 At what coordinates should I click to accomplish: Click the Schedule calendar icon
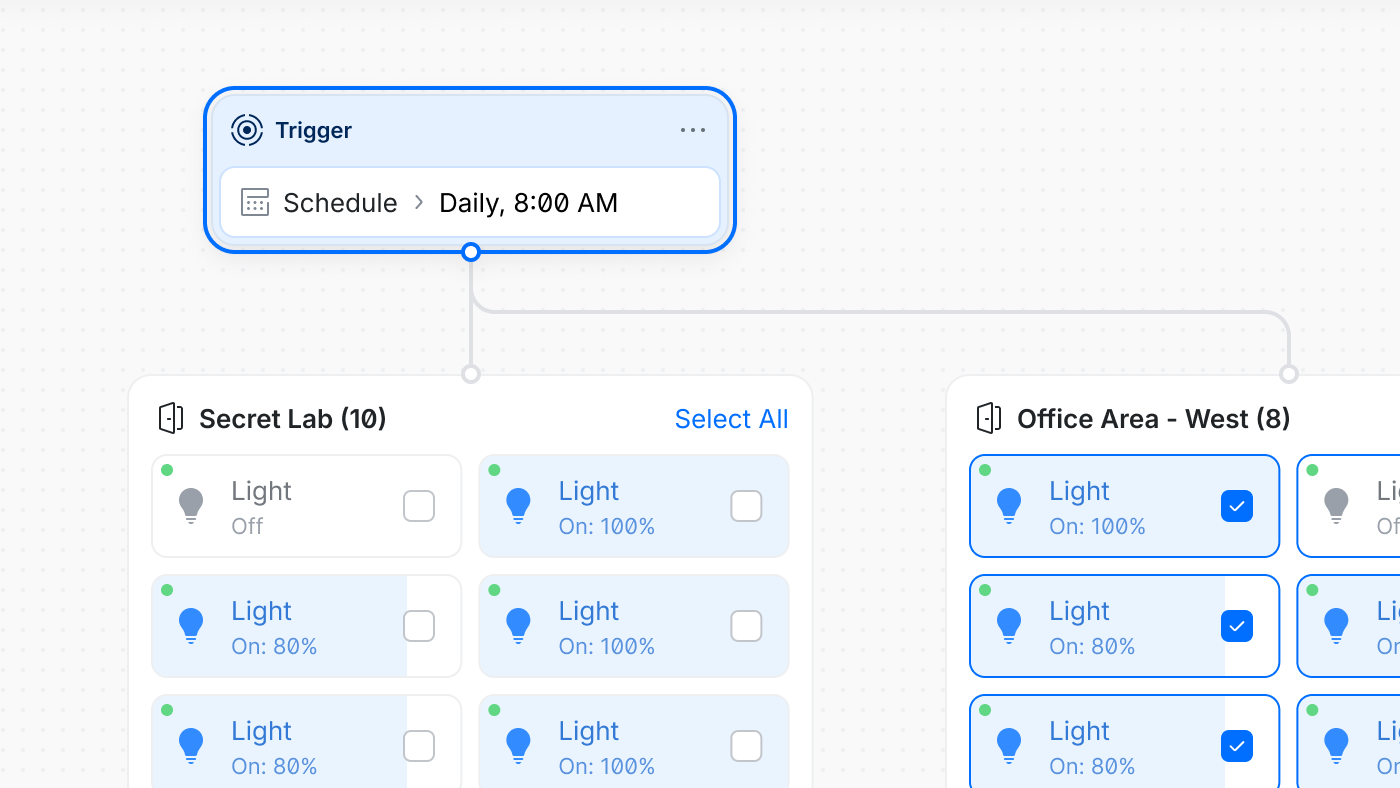(x=255, y=202)
